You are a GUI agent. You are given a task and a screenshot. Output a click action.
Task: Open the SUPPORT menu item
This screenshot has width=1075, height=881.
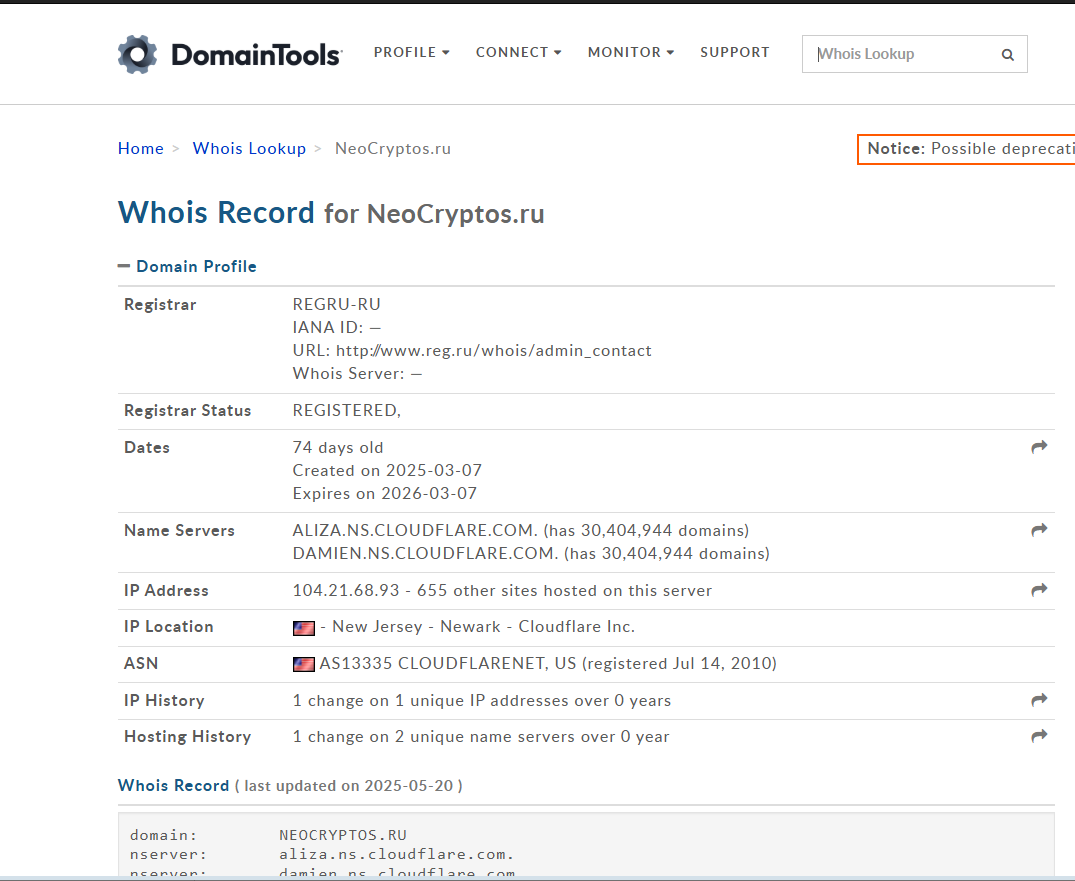pos(735,52)
